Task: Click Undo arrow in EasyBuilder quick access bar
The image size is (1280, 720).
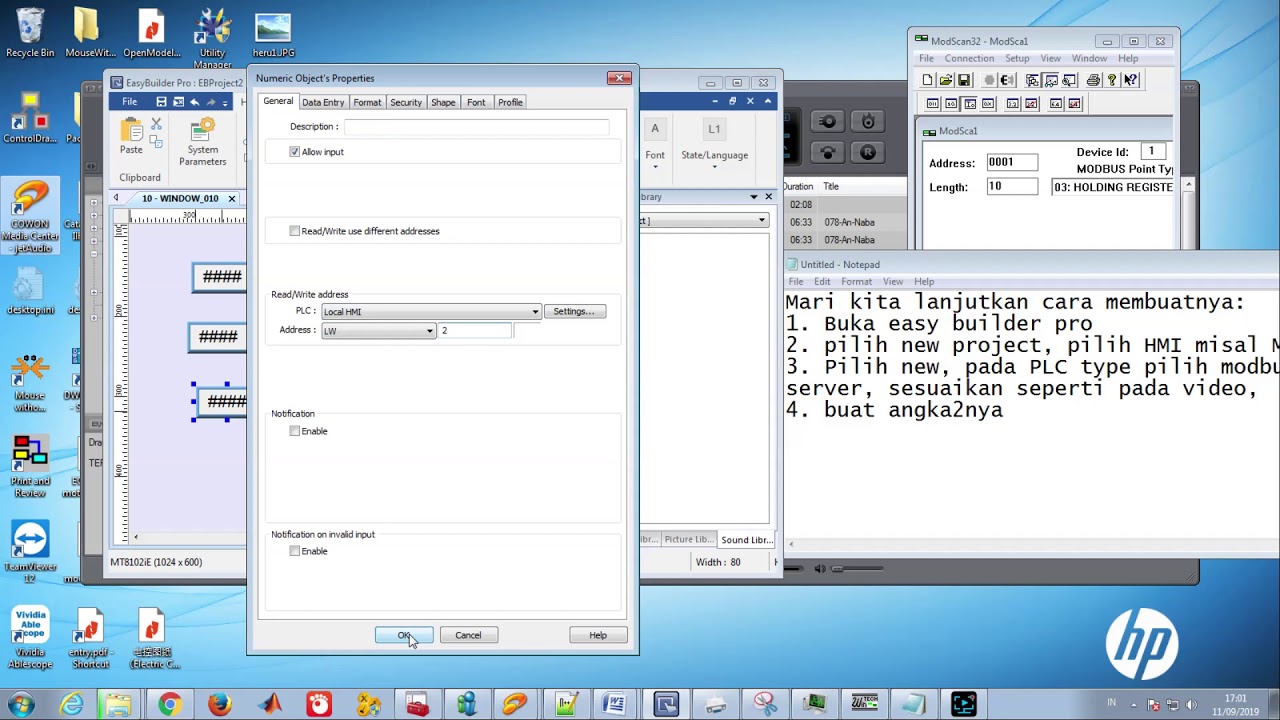Action: 195,102
